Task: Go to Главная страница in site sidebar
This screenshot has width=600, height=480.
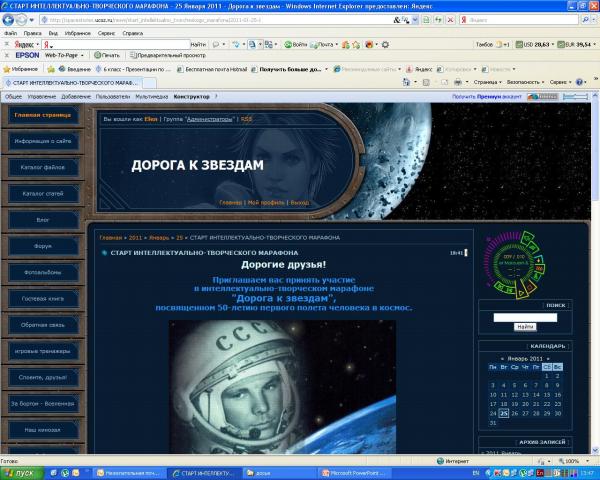Action: click(x=42, y=115)
